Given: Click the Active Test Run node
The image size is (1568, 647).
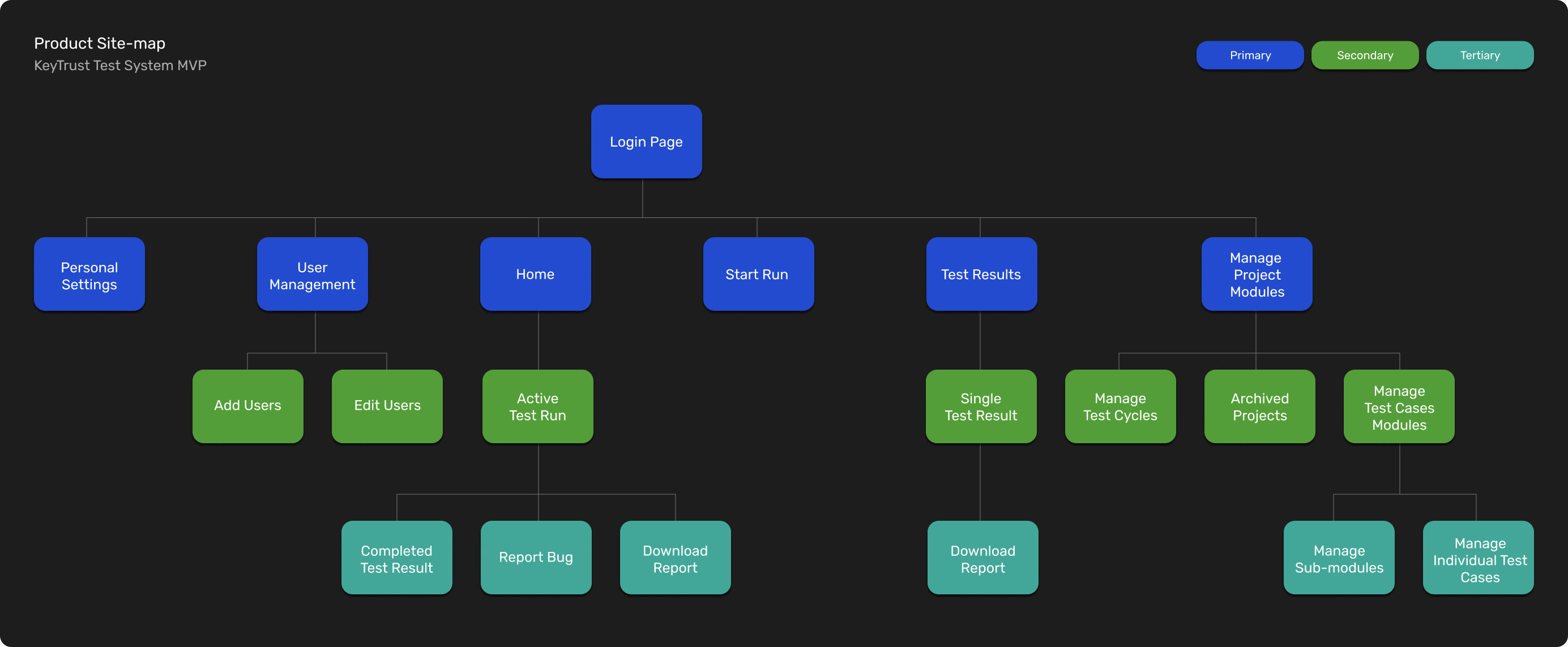Looking at the screenshot, I should pos(537,406).
